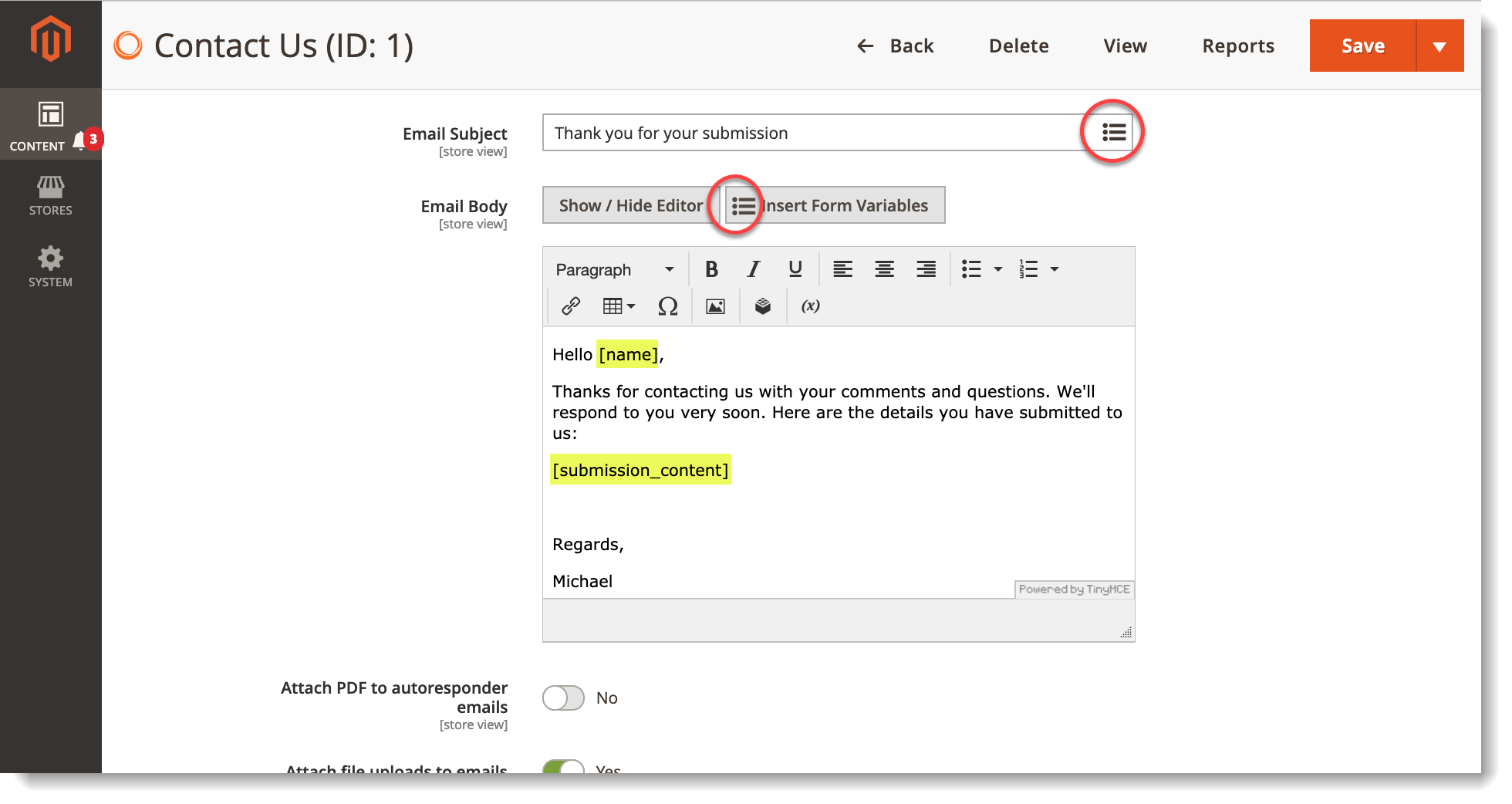1512x804 pixels.
Task: Select the Insert Form Variables icon above editor
Action: [x=743, y=204]
